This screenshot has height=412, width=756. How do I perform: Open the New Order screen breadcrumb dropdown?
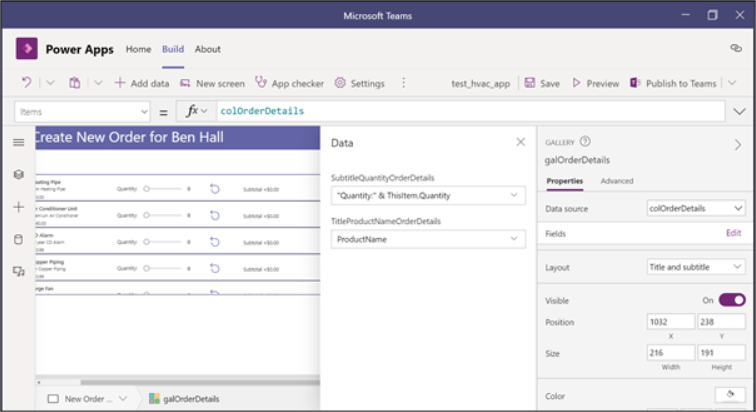[123, 399]
